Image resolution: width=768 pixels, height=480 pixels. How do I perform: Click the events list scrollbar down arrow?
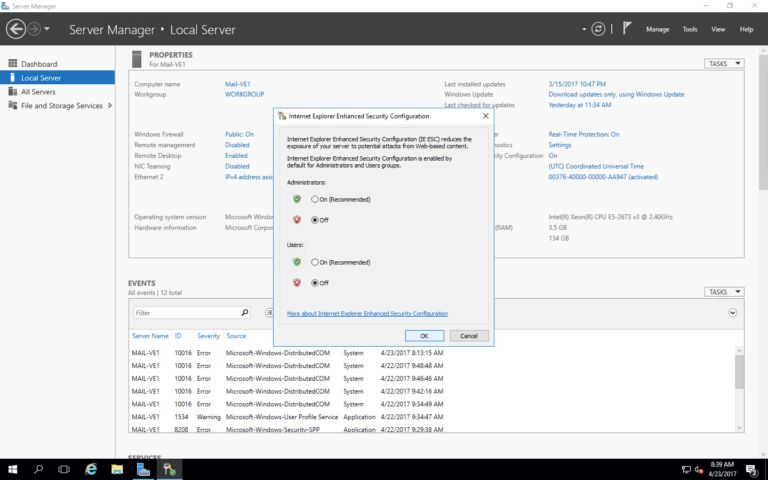740,428
